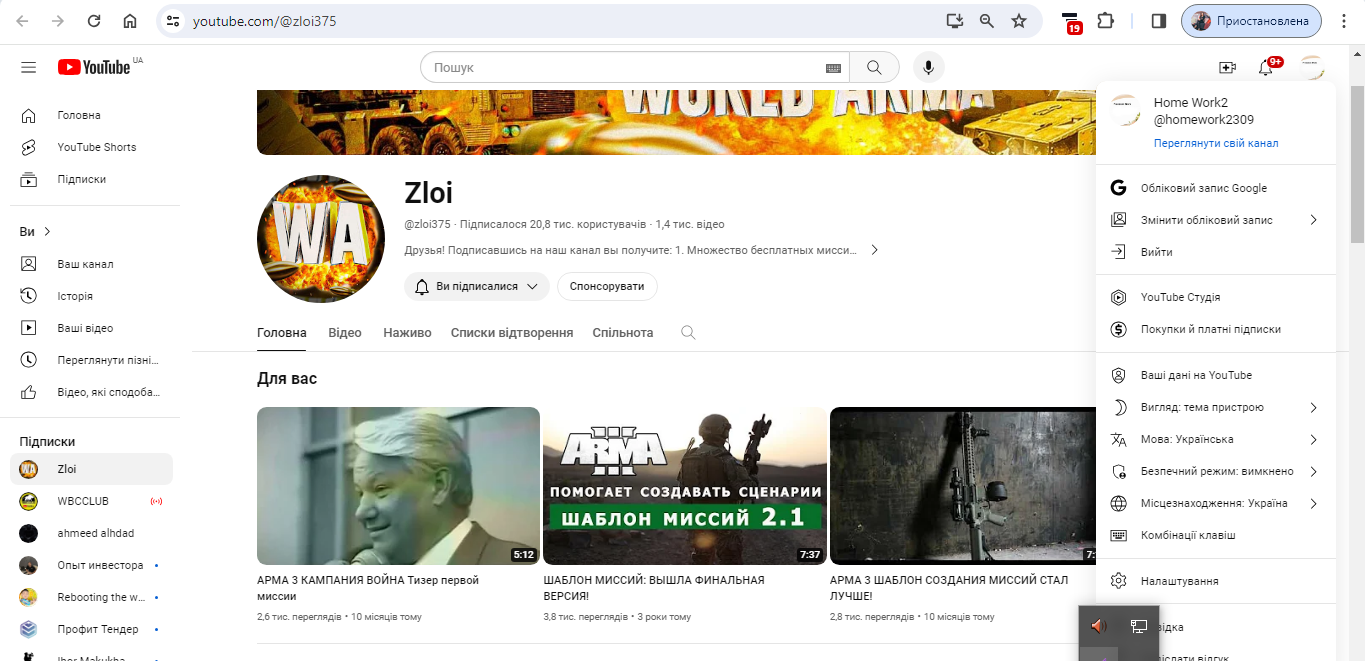Open Історія in sidebar
Screen dimensions: 1365x661
(x=91, y=296)
